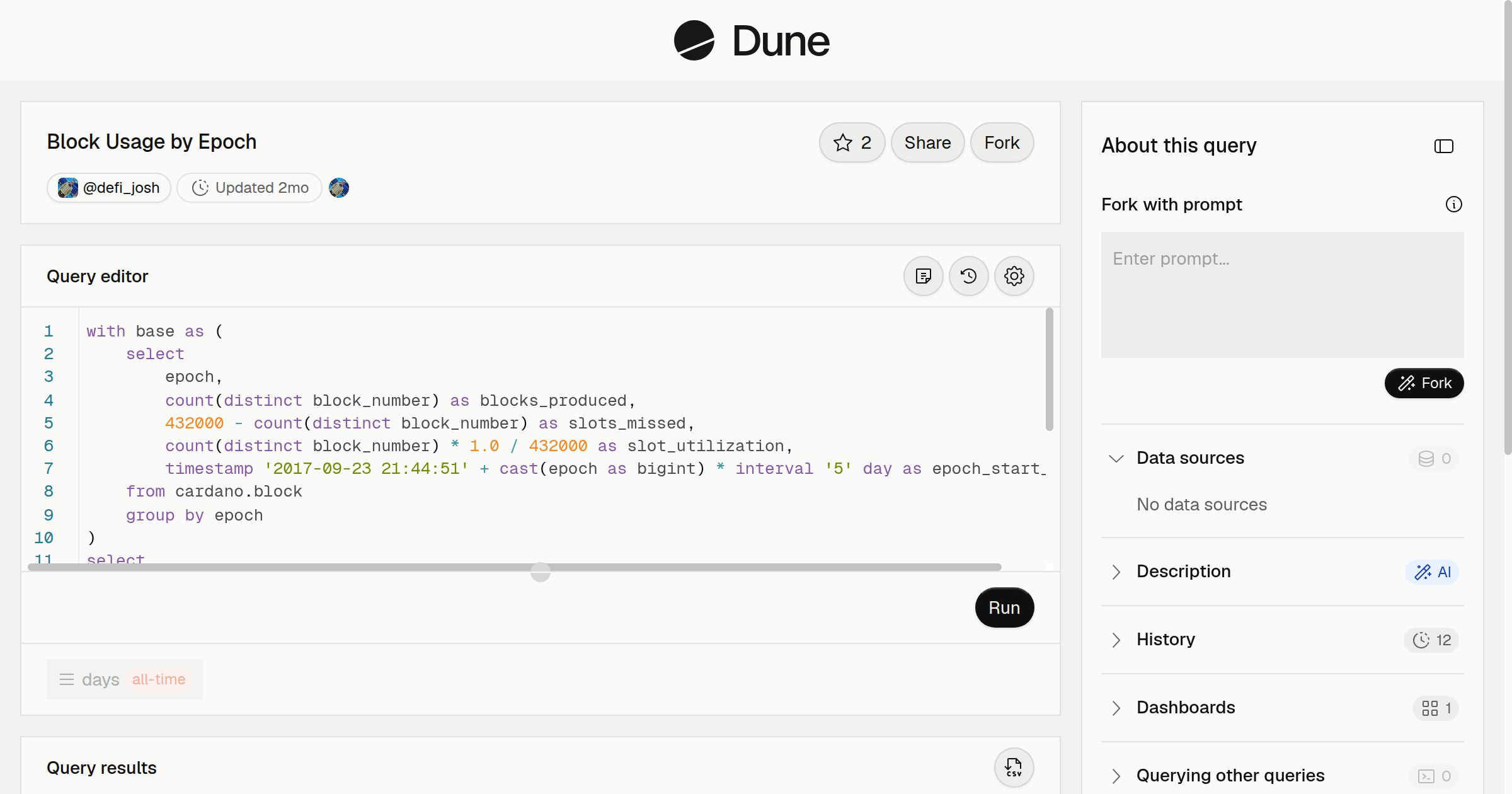Click the Dashboards count badge
Image resolution: width=1512 pixels, height=794 pixels.
1436,708
